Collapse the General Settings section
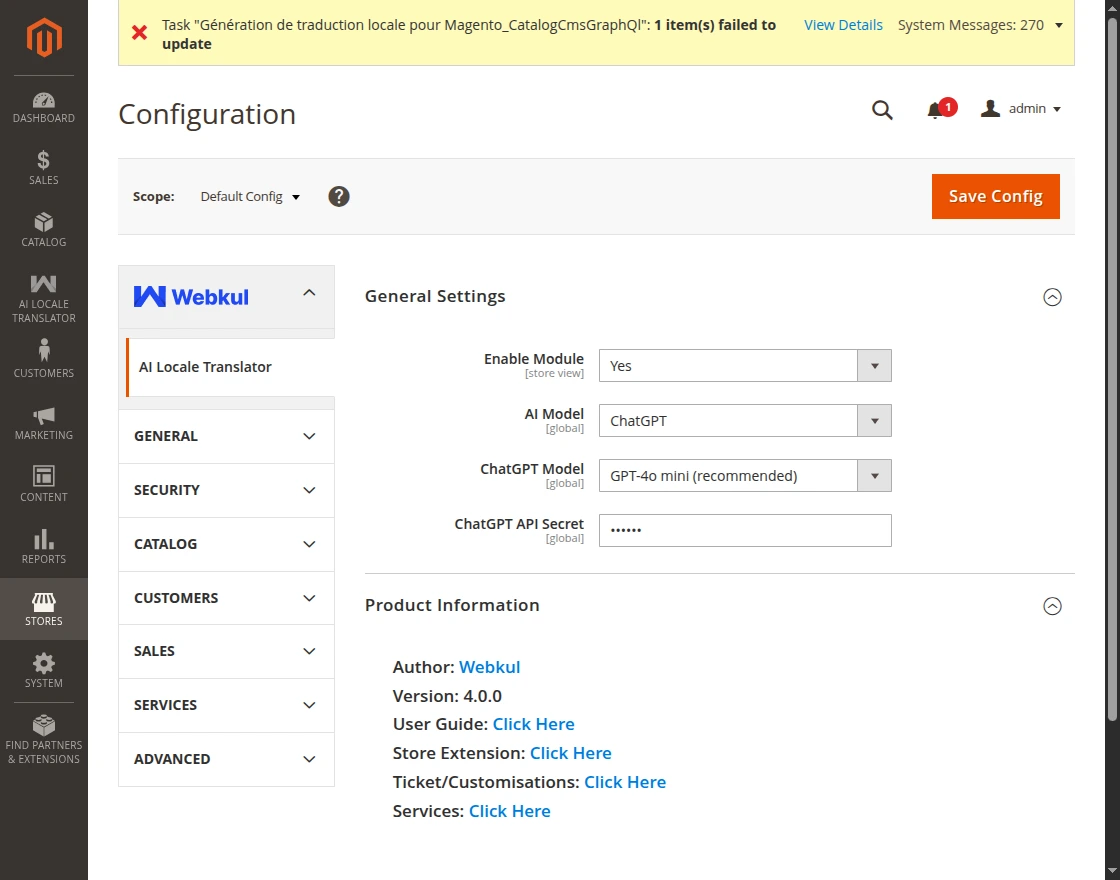Viewport: 1120px width, 880px height. tap(1052, 297)
